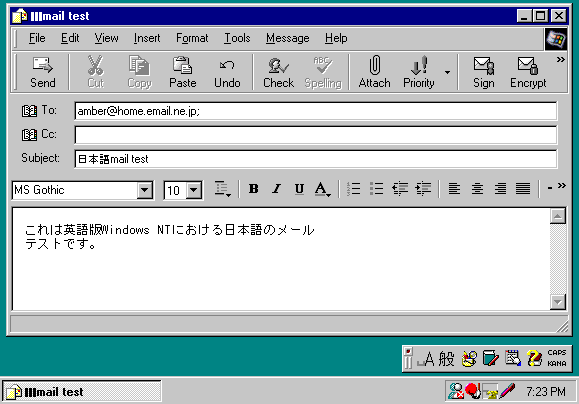The width and height of the screenshot is (579, 404).
Task: Undo the last edit
Action: pos(227,72)
